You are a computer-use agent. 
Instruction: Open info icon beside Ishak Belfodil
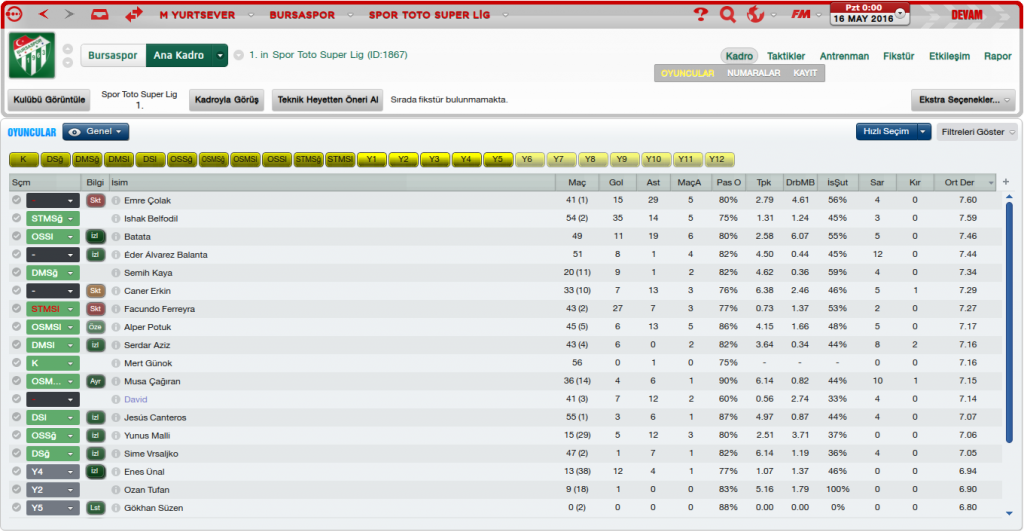pyautogui.click(x=116, y=219)
